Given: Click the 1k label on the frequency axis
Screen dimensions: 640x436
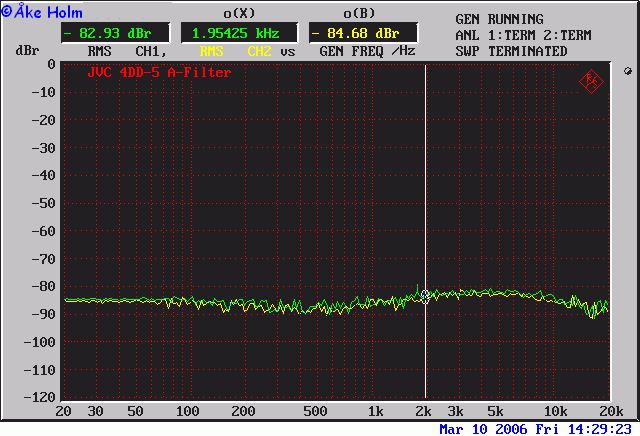Looking at the screenshot, I should pos(376,411).
